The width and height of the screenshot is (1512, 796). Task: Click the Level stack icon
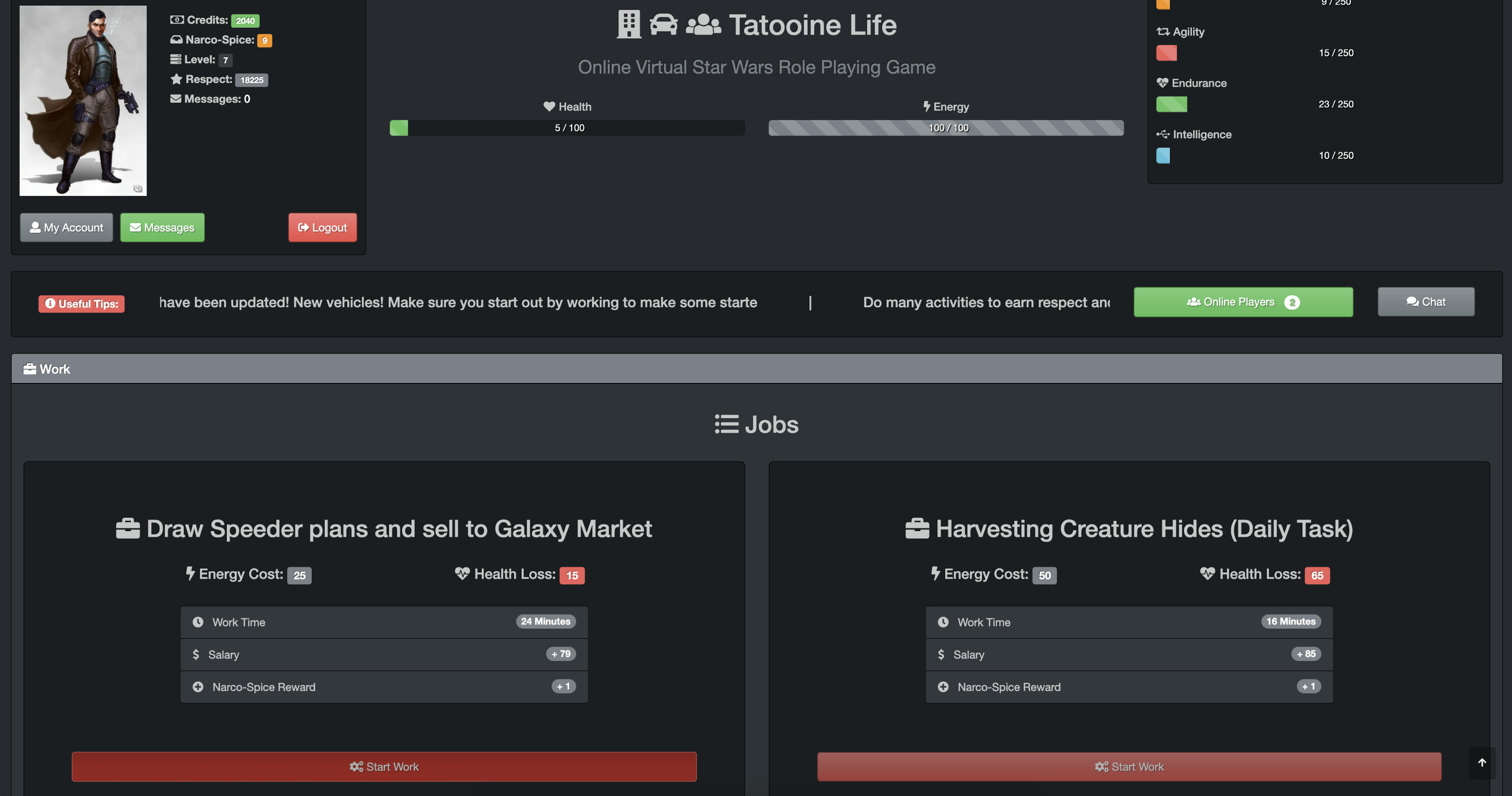coord(175,59)
